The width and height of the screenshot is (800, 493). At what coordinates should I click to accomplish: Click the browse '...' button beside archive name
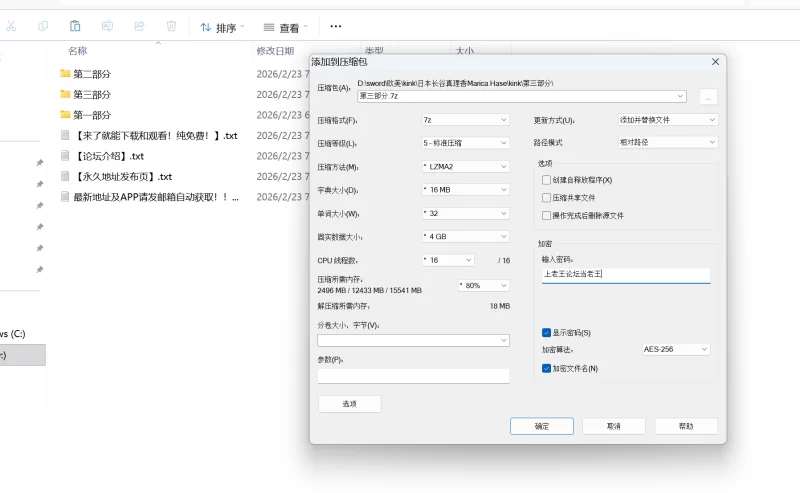pyautogui.click(x=708, y=97)
